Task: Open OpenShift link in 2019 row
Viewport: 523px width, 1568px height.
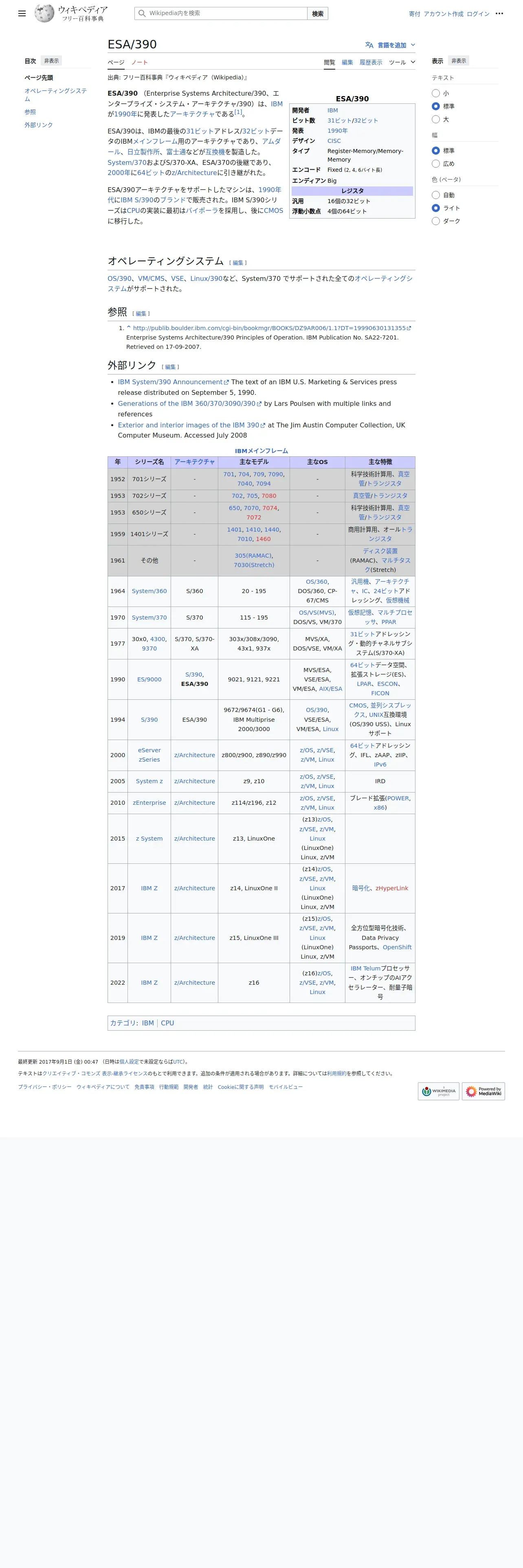Action: 397,947
